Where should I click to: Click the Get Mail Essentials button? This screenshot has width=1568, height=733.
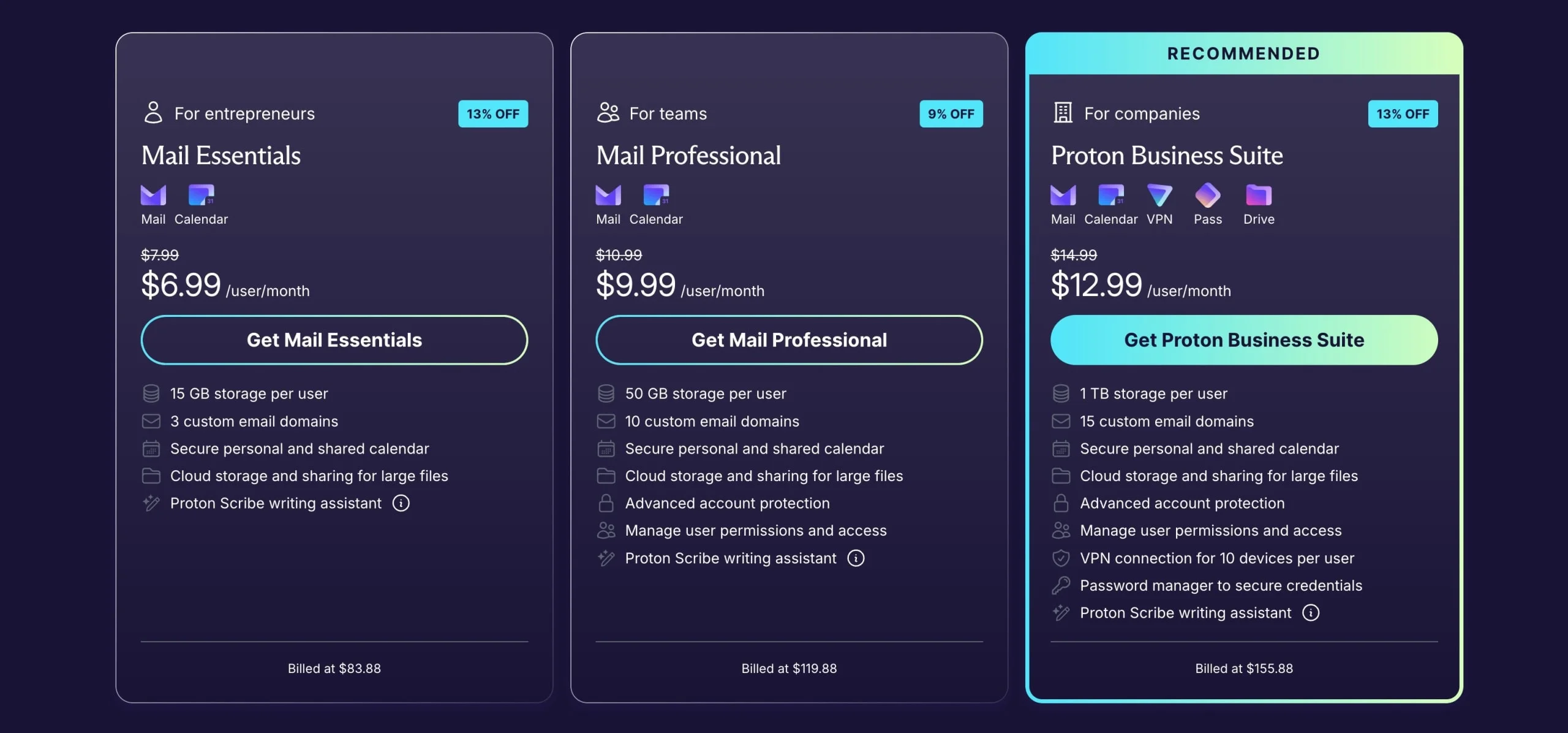point(334,340)
